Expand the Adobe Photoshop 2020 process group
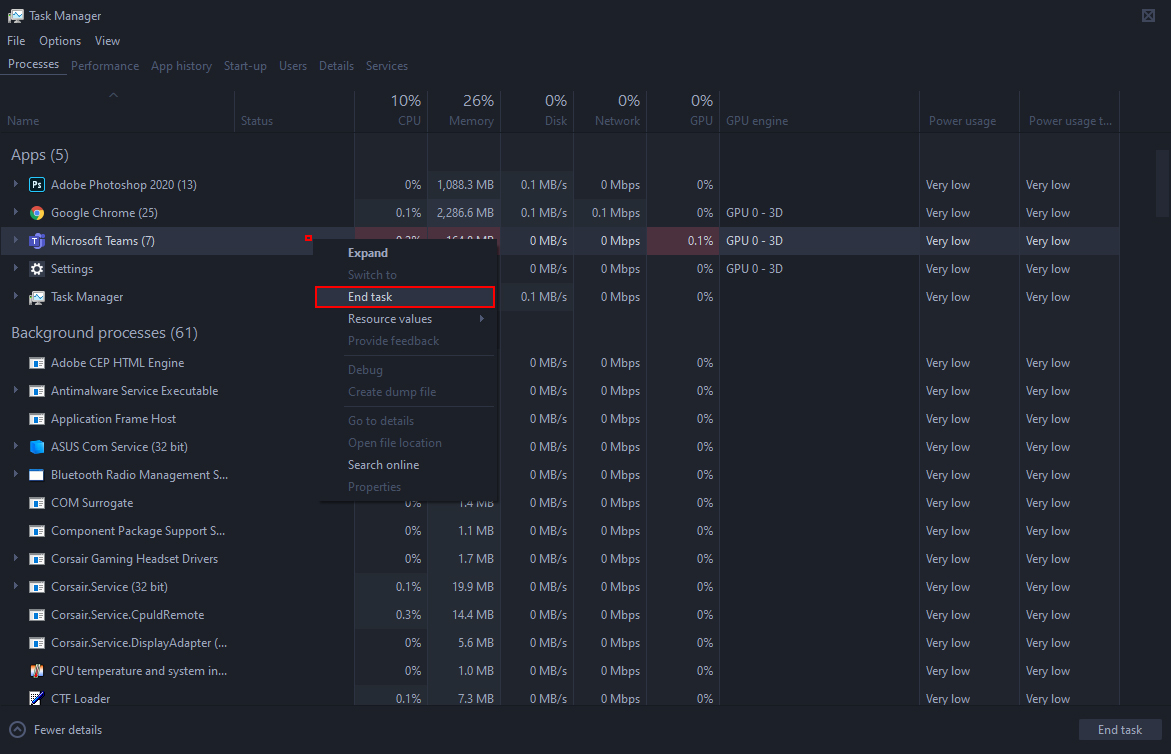1171x754 pixels. tap(16, 184)
